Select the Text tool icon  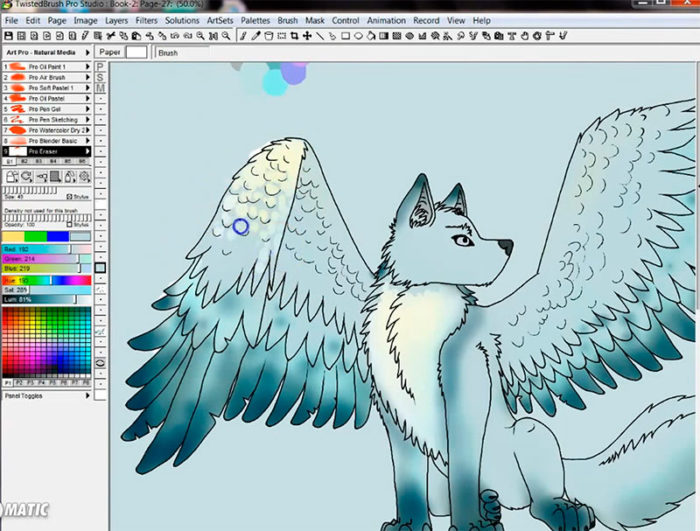[x=512, y=36]
